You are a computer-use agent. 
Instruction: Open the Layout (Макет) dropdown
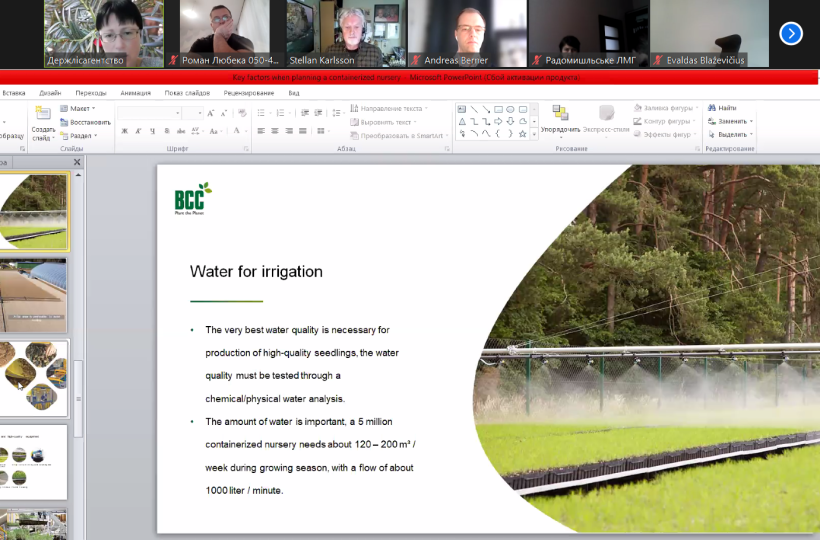click(78, 108)
